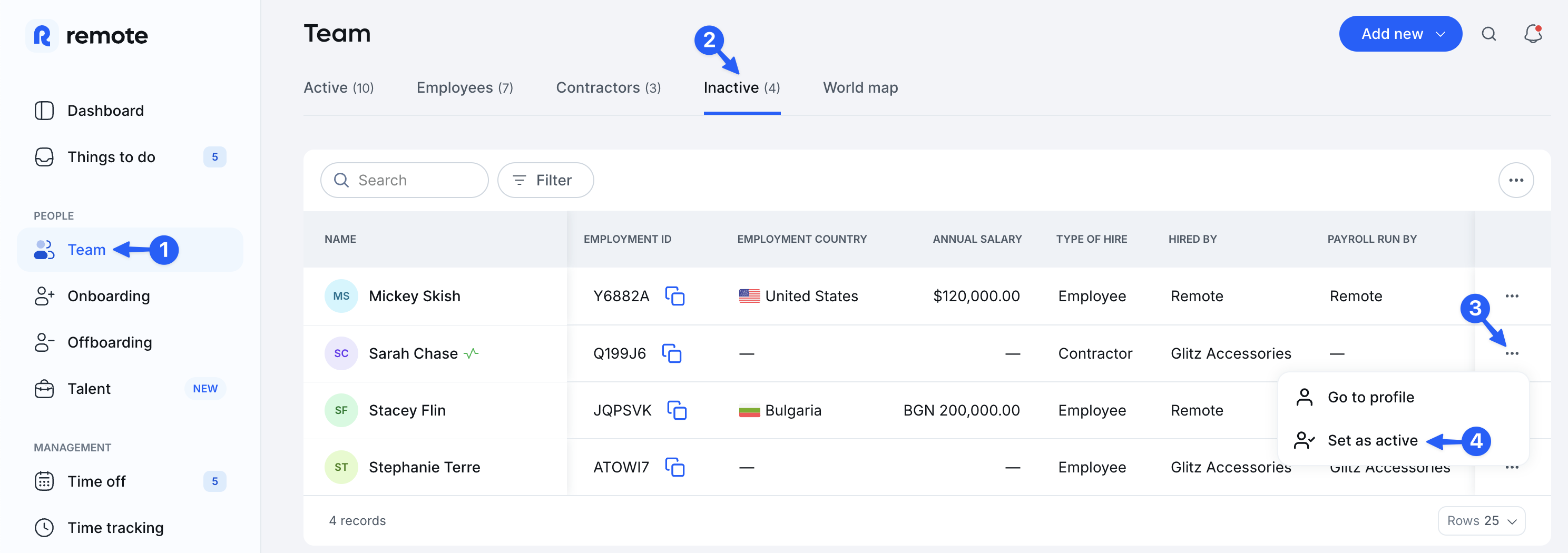Switch to the Contractors tab
Viewport: 1568px width, 553px height.
(608, 87)
